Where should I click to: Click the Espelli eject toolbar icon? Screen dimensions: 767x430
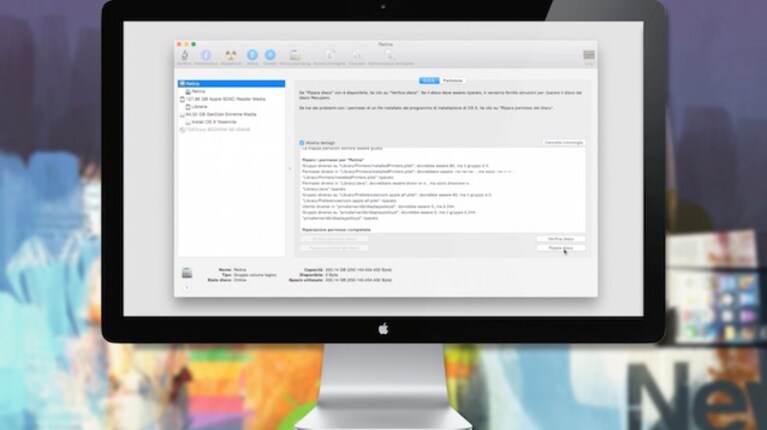click(270, 55)
